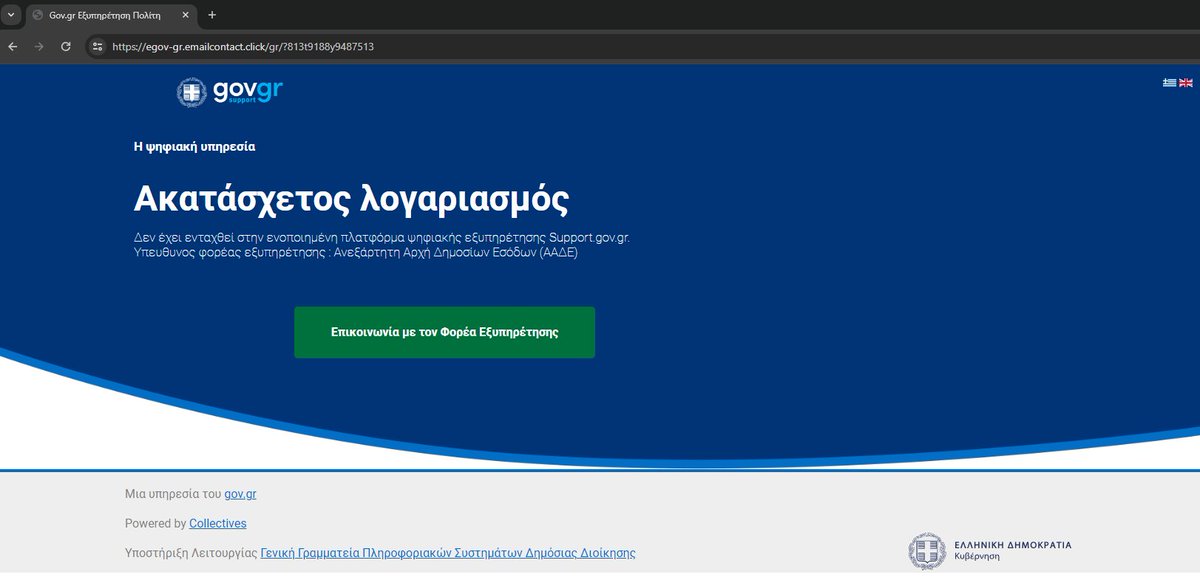Switch language with UK flag

click(1186, 82)
